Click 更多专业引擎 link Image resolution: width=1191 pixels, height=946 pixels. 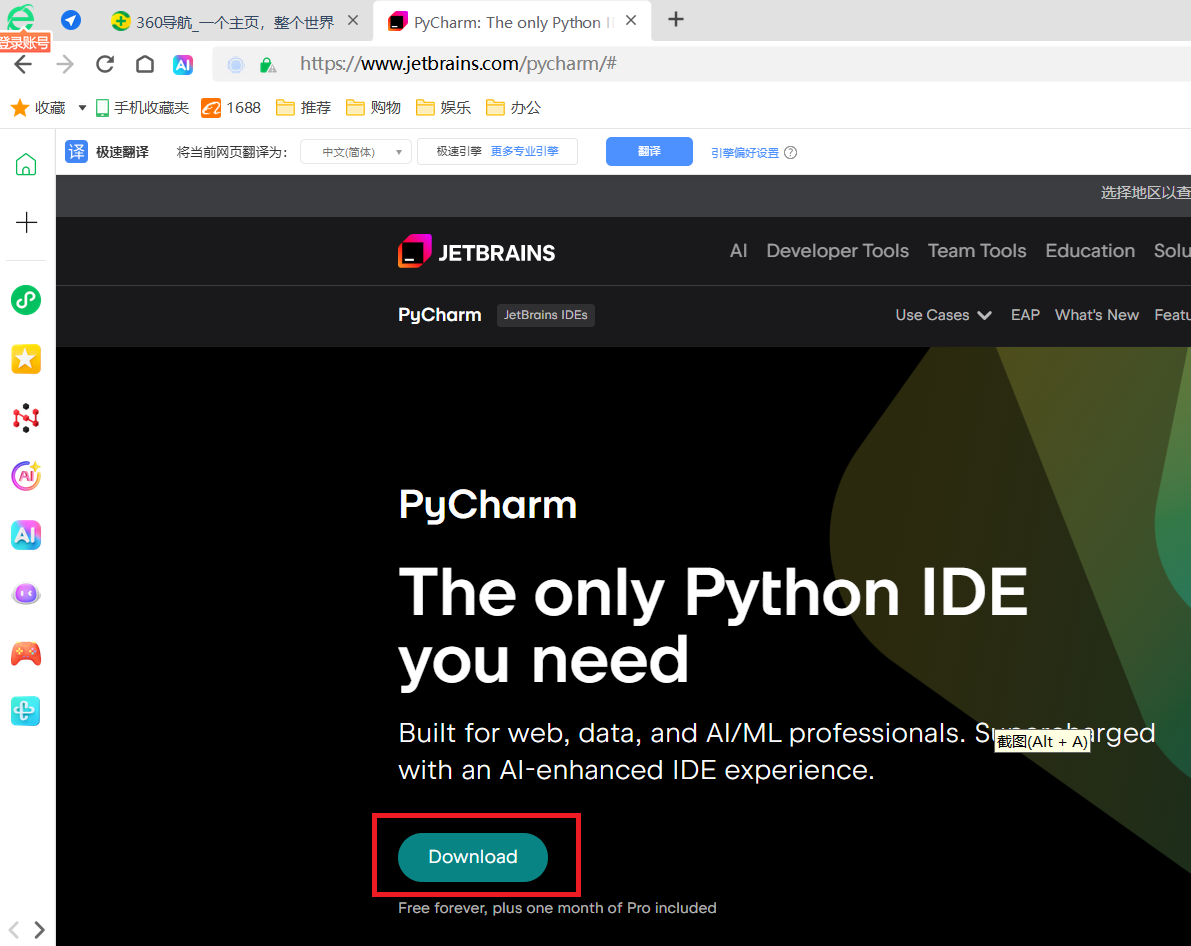point(525,151)
